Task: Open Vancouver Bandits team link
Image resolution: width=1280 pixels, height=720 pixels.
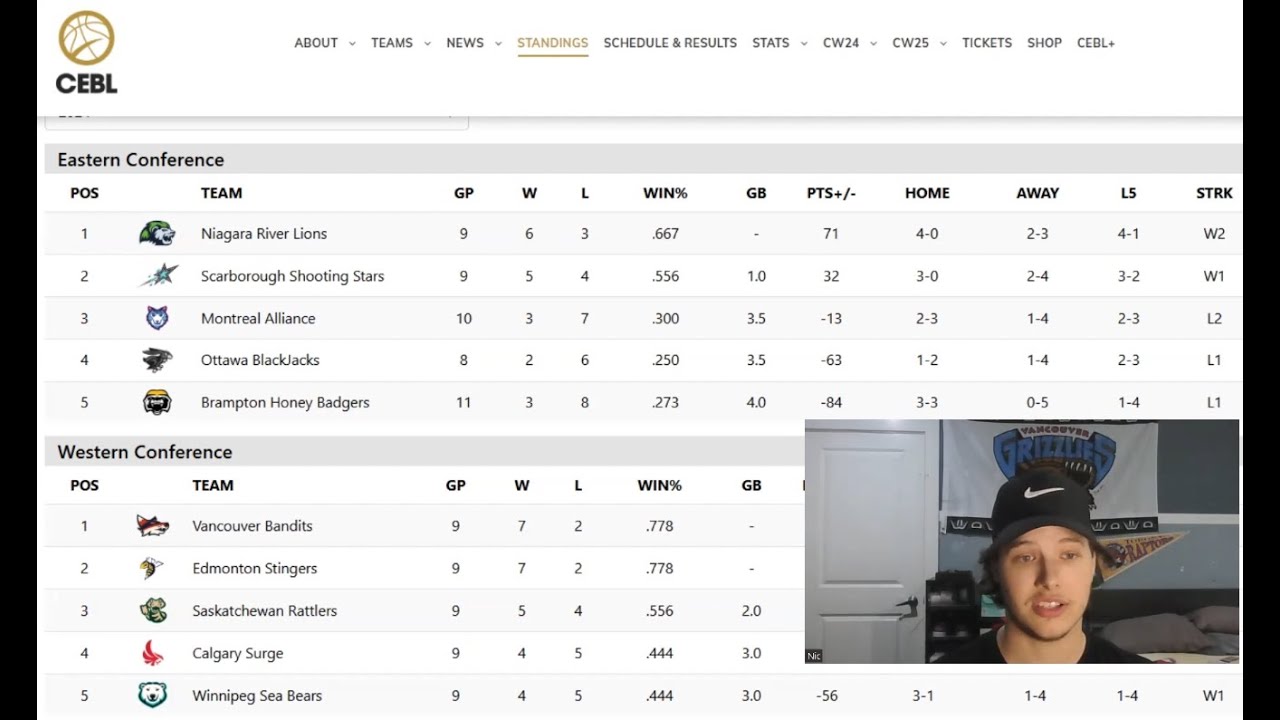Action: pos(252,526)
